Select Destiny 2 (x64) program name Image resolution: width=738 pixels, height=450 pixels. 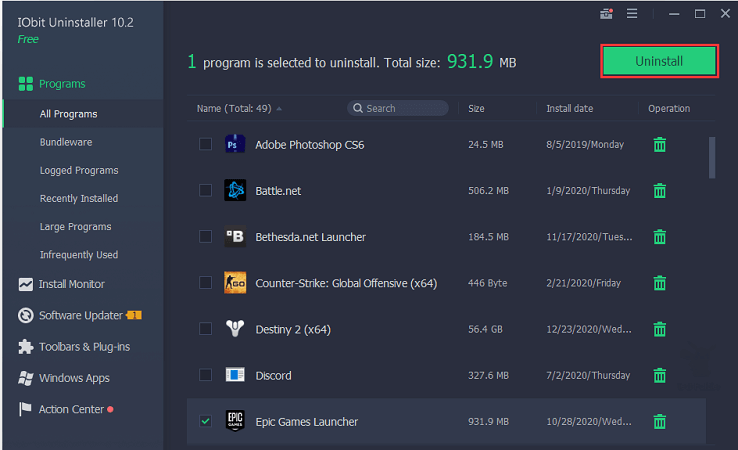[x=293, y=329]
